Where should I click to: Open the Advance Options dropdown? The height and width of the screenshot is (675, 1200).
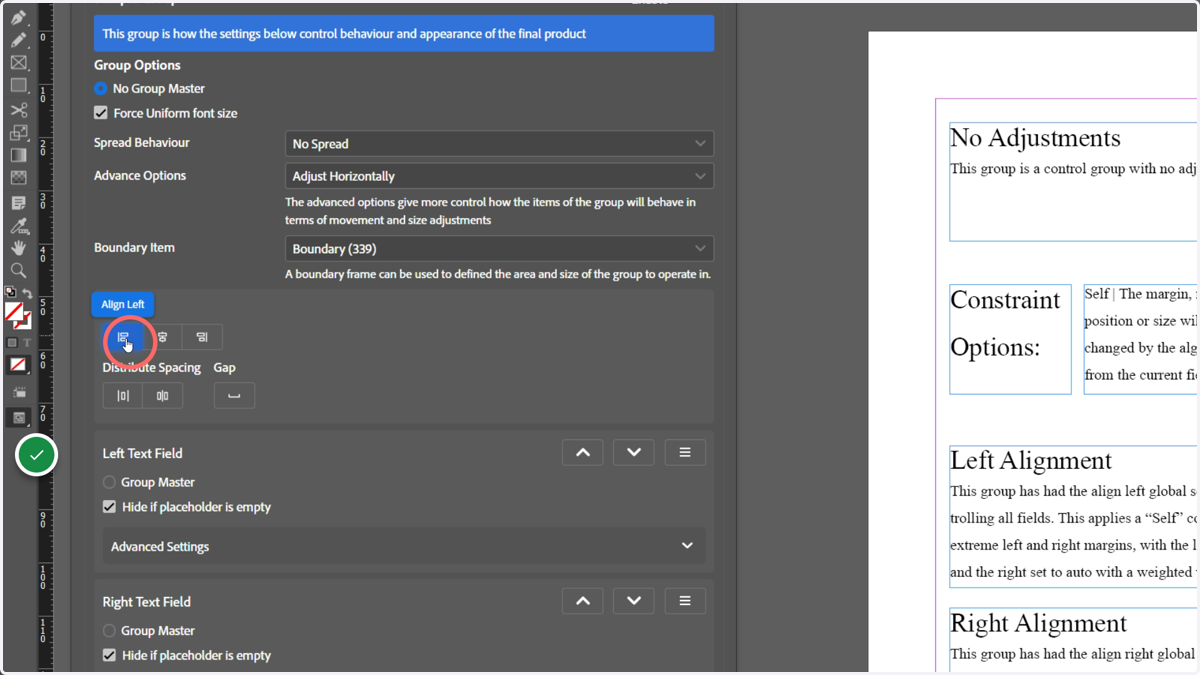pyautogui.click(x=499, y=176)
